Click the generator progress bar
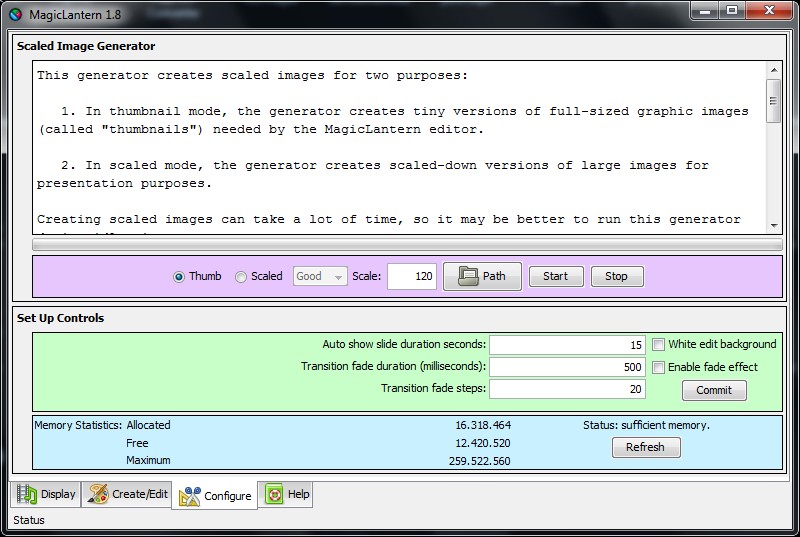 point(407,245)
